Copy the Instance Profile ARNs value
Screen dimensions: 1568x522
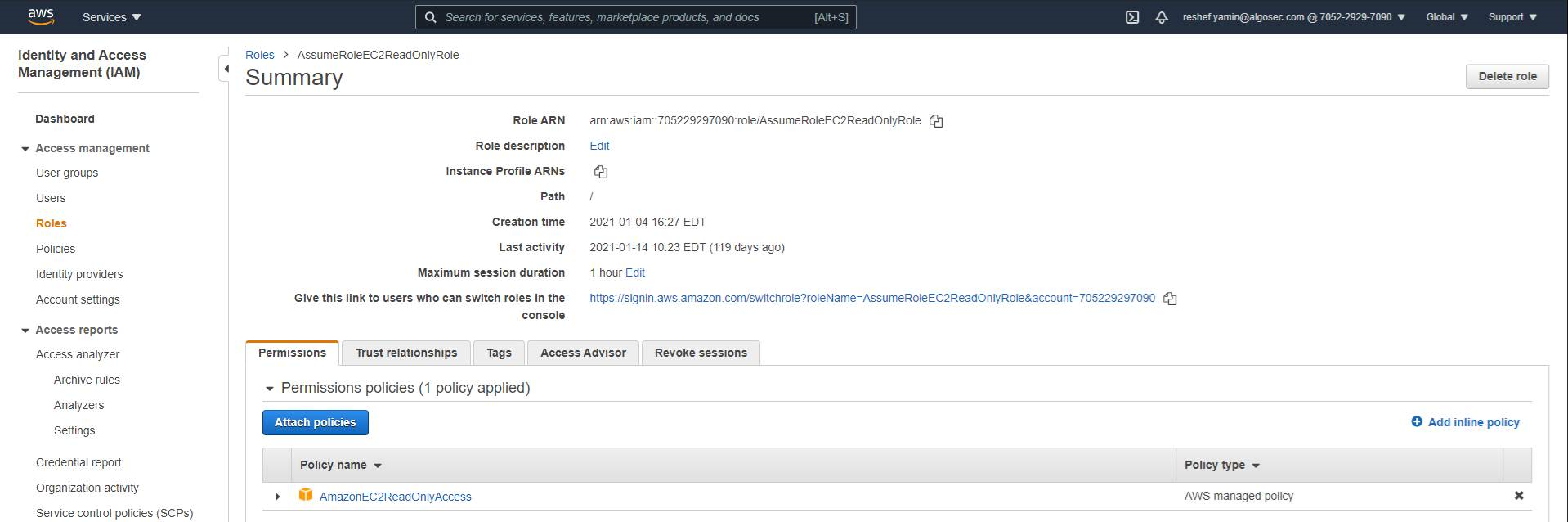tap(601, 172)
